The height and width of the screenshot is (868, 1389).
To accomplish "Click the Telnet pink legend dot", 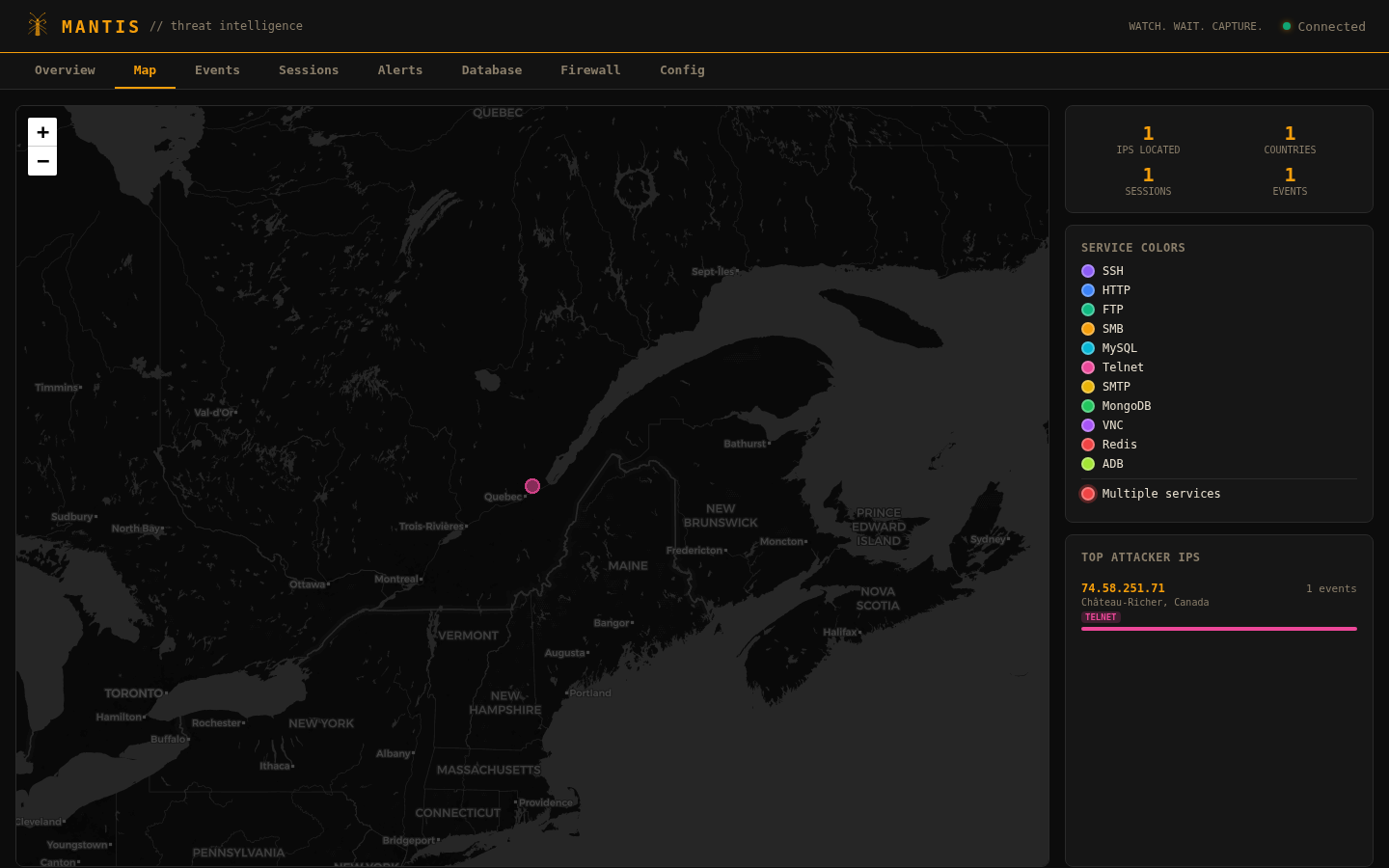I will click(1088, 367).
